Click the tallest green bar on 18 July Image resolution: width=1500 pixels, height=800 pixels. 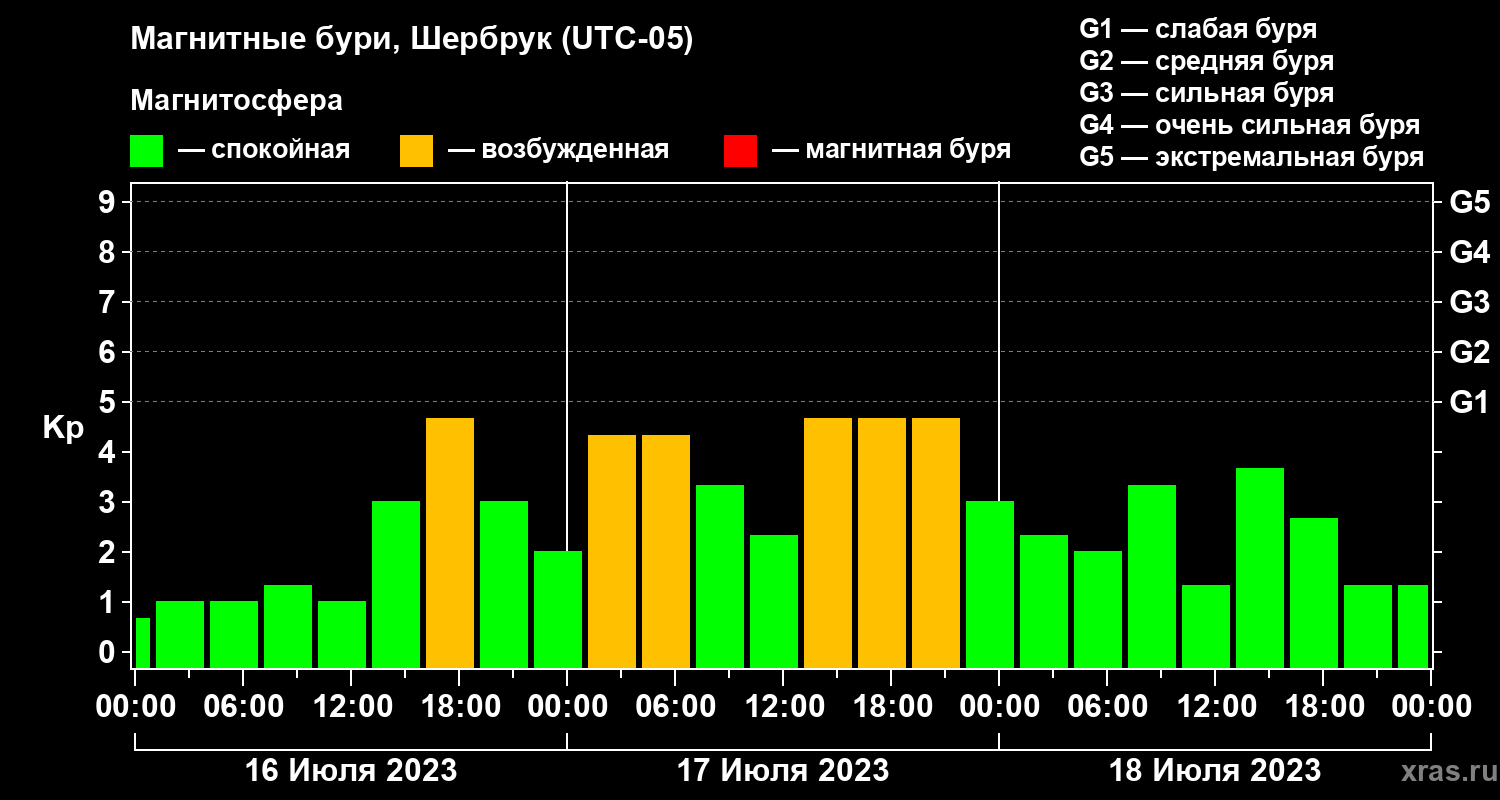[1260, 568]
